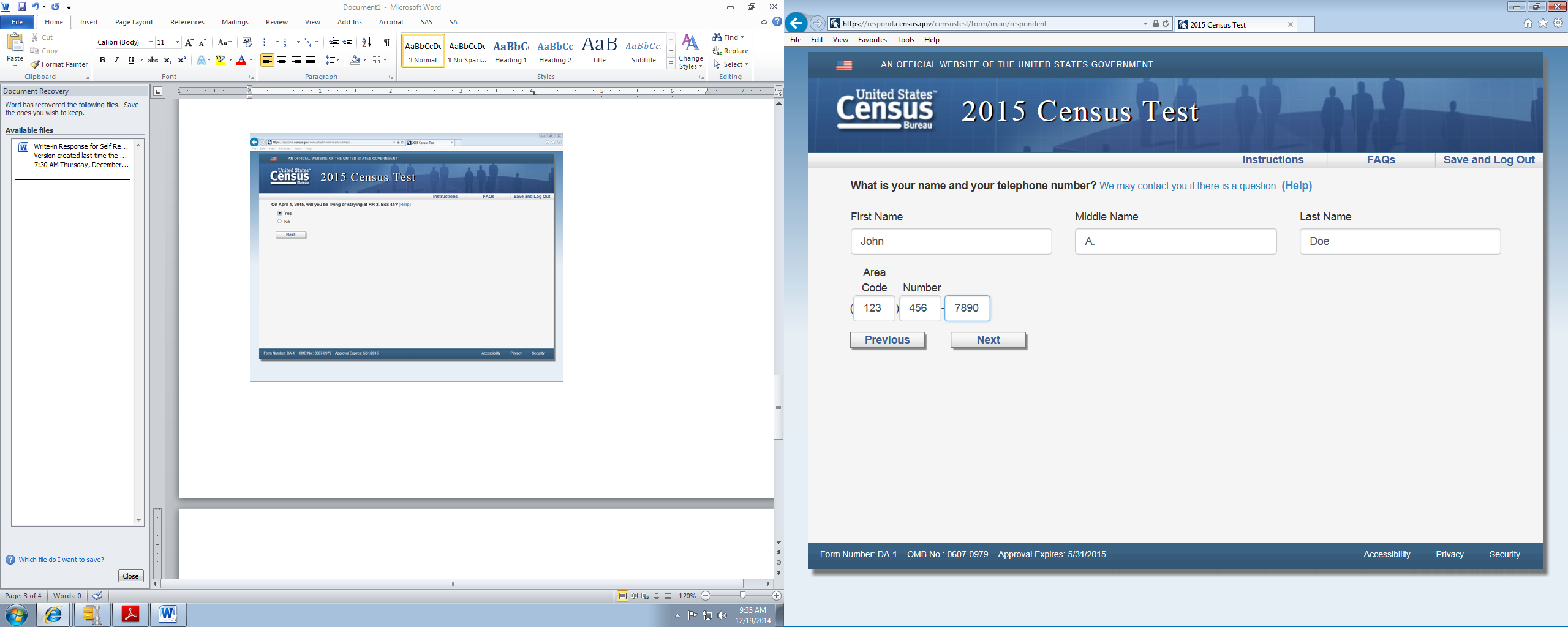Screen dimensions: 1568x627
Task: Align paragraph text to the right
Action: coord(296,60)
